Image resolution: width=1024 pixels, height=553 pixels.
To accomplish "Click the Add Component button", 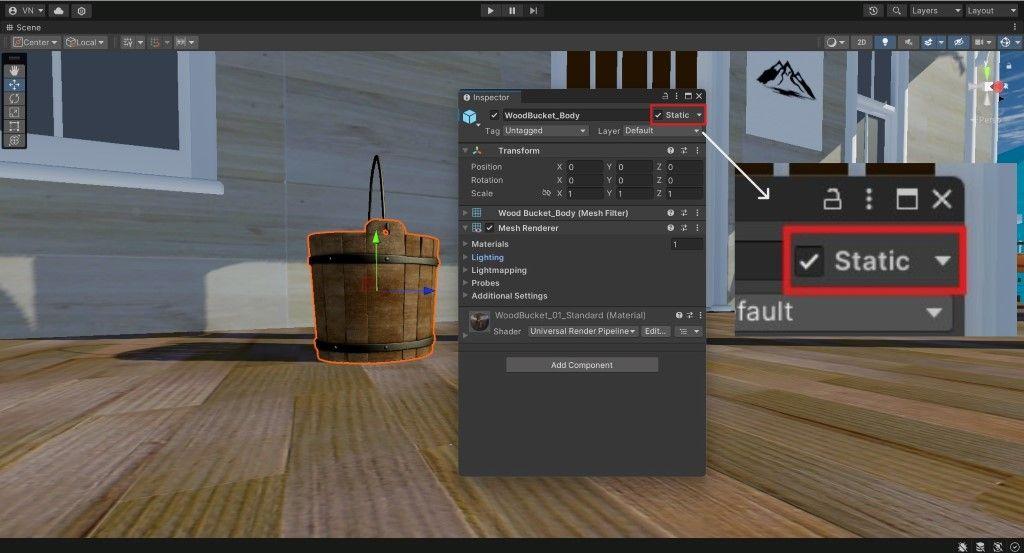I will (581, 365).
